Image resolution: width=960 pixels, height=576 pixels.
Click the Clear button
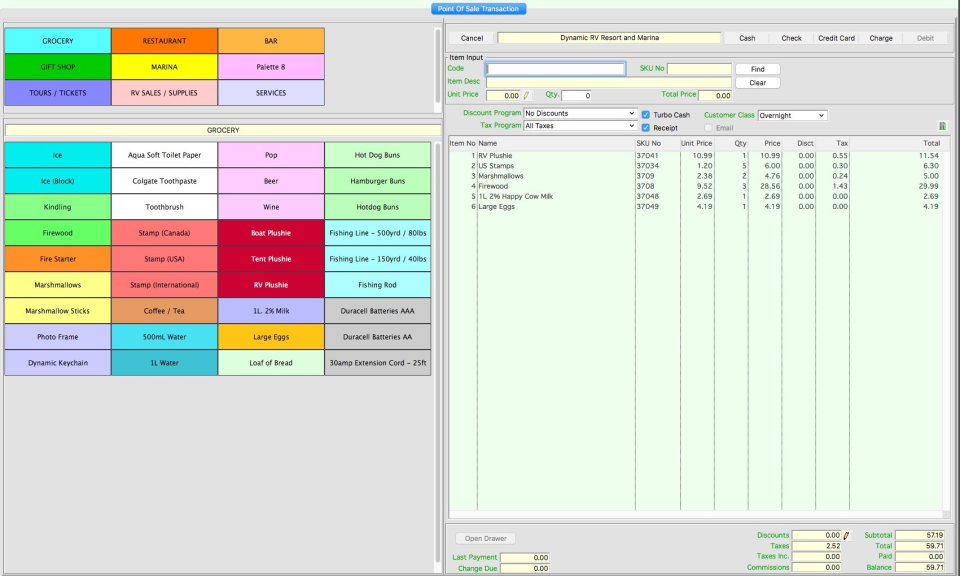click(x=757, y=83)
